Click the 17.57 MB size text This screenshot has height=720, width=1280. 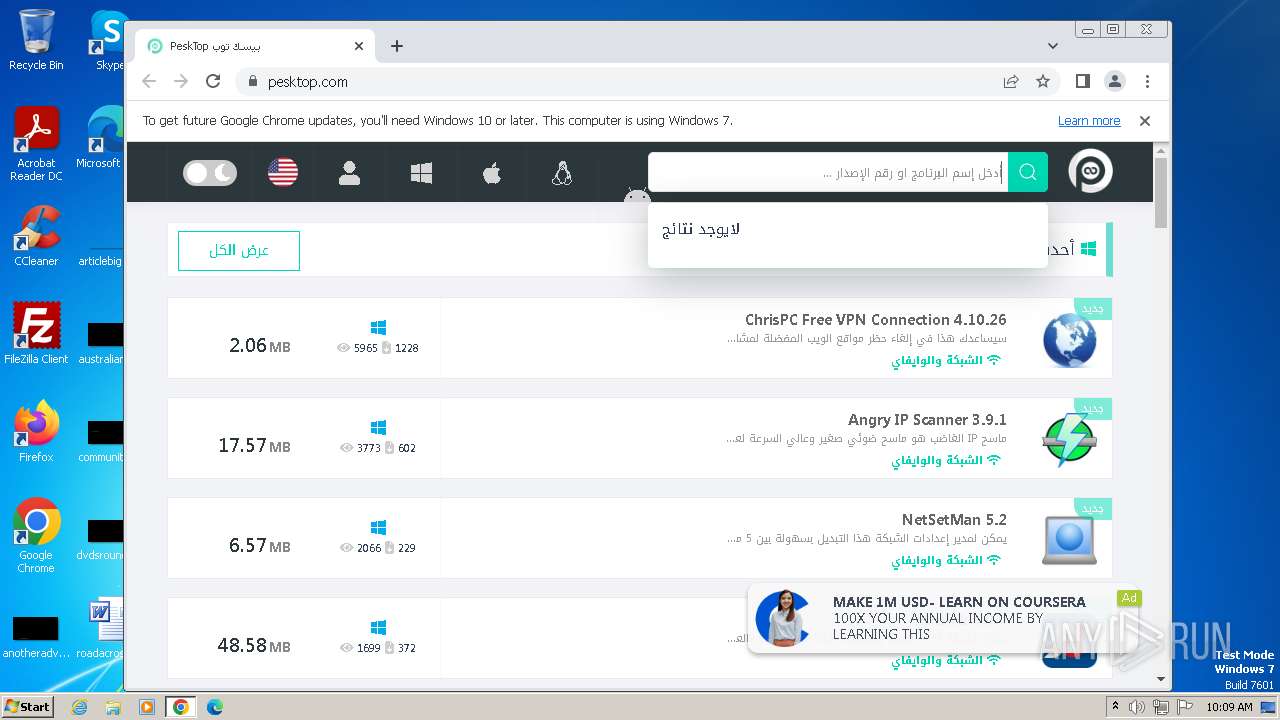click(x=254, y=446)
